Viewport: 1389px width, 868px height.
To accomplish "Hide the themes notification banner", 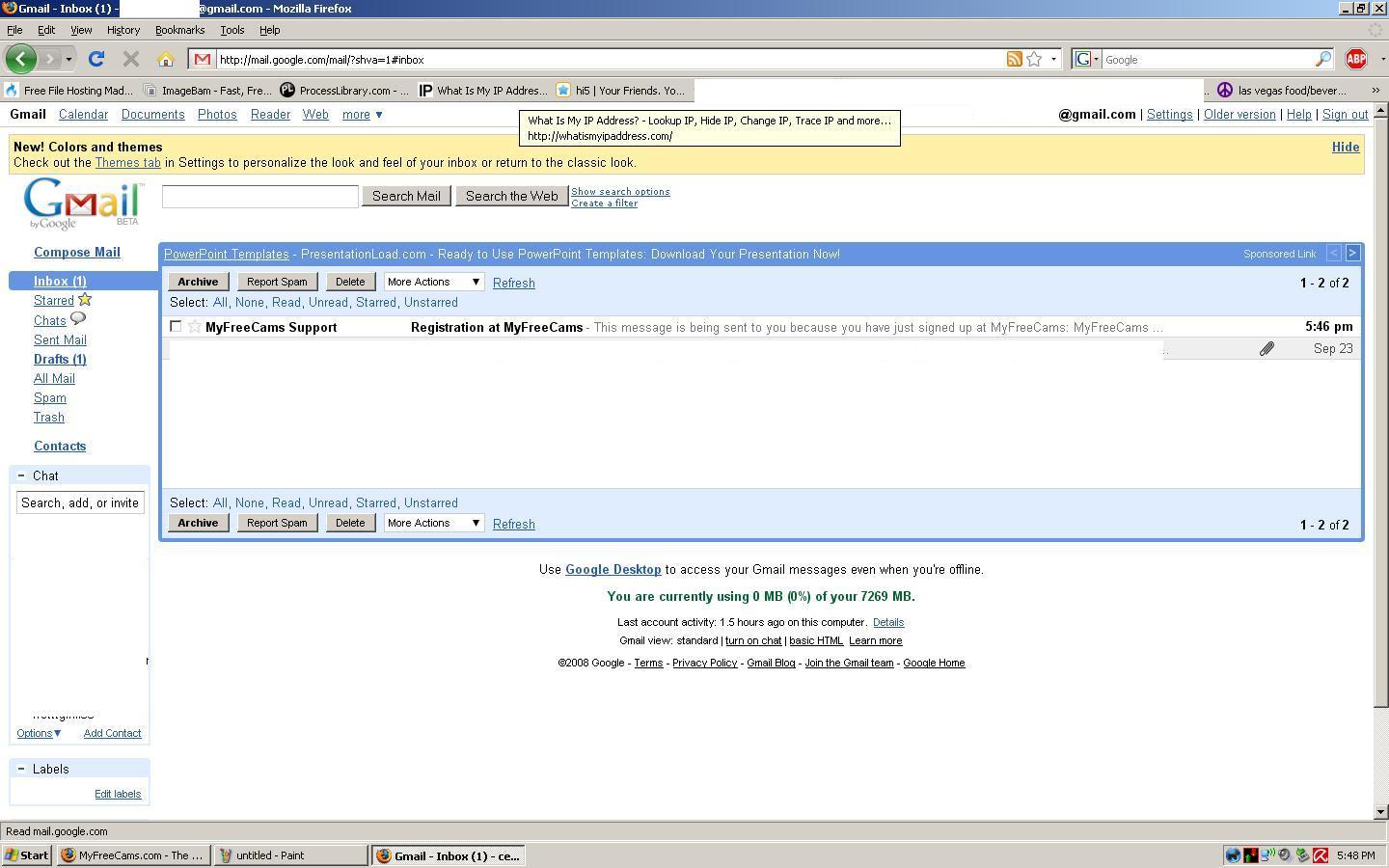I will pyautogui.click(x=1346, y=147).
